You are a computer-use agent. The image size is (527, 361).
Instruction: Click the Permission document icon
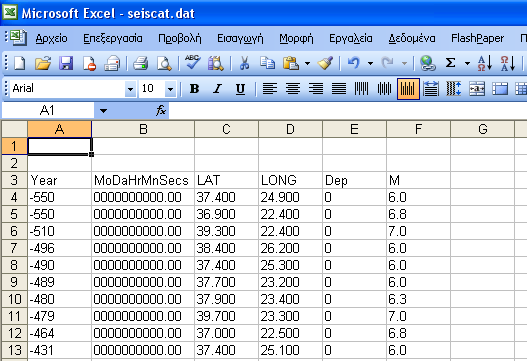coord(89,63)
